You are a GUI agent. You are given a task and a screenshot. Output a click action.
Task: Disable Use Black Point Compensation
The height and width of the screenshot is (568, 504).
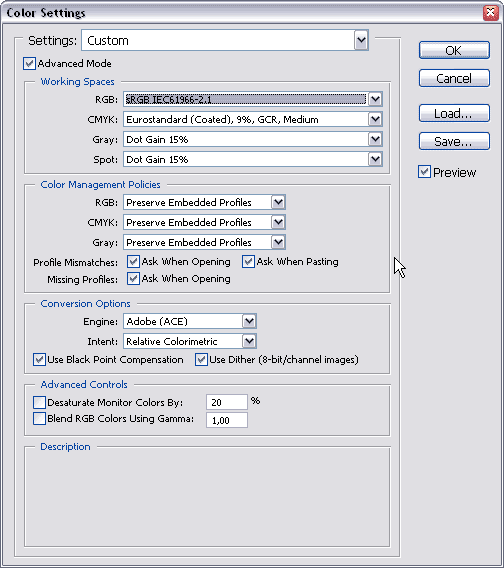tap(39, 360)
